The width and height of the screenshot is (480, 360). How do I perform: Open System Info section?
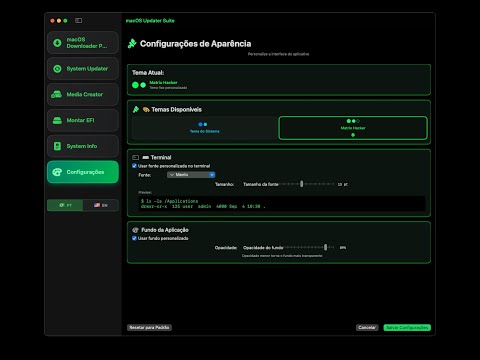(x=83, y=146)
